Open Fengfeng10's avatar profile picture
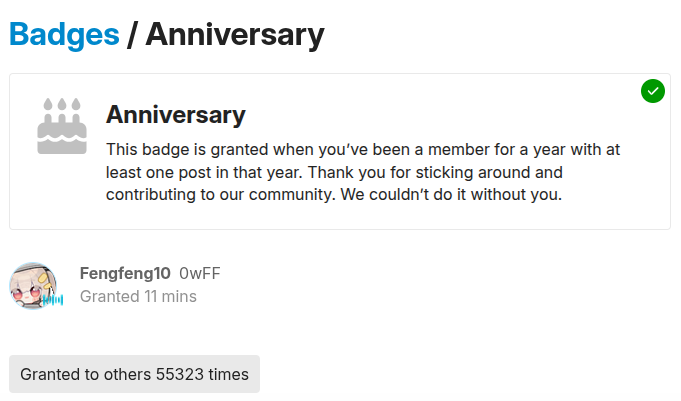The width and height of the screenshot is (681, 401). click(33, 285)
